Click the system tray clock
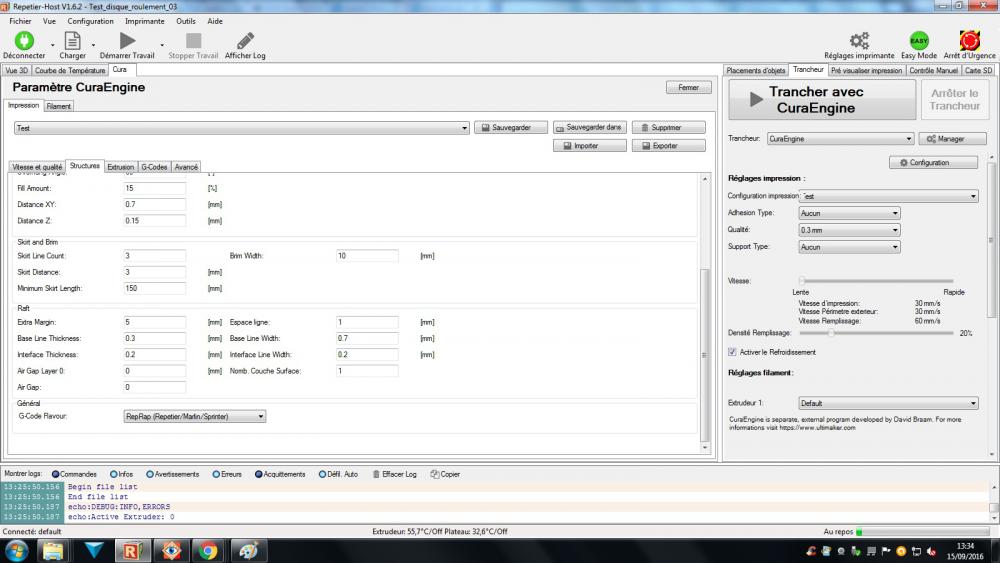This screenshot has width=1000, height=563. pos(965,551)
